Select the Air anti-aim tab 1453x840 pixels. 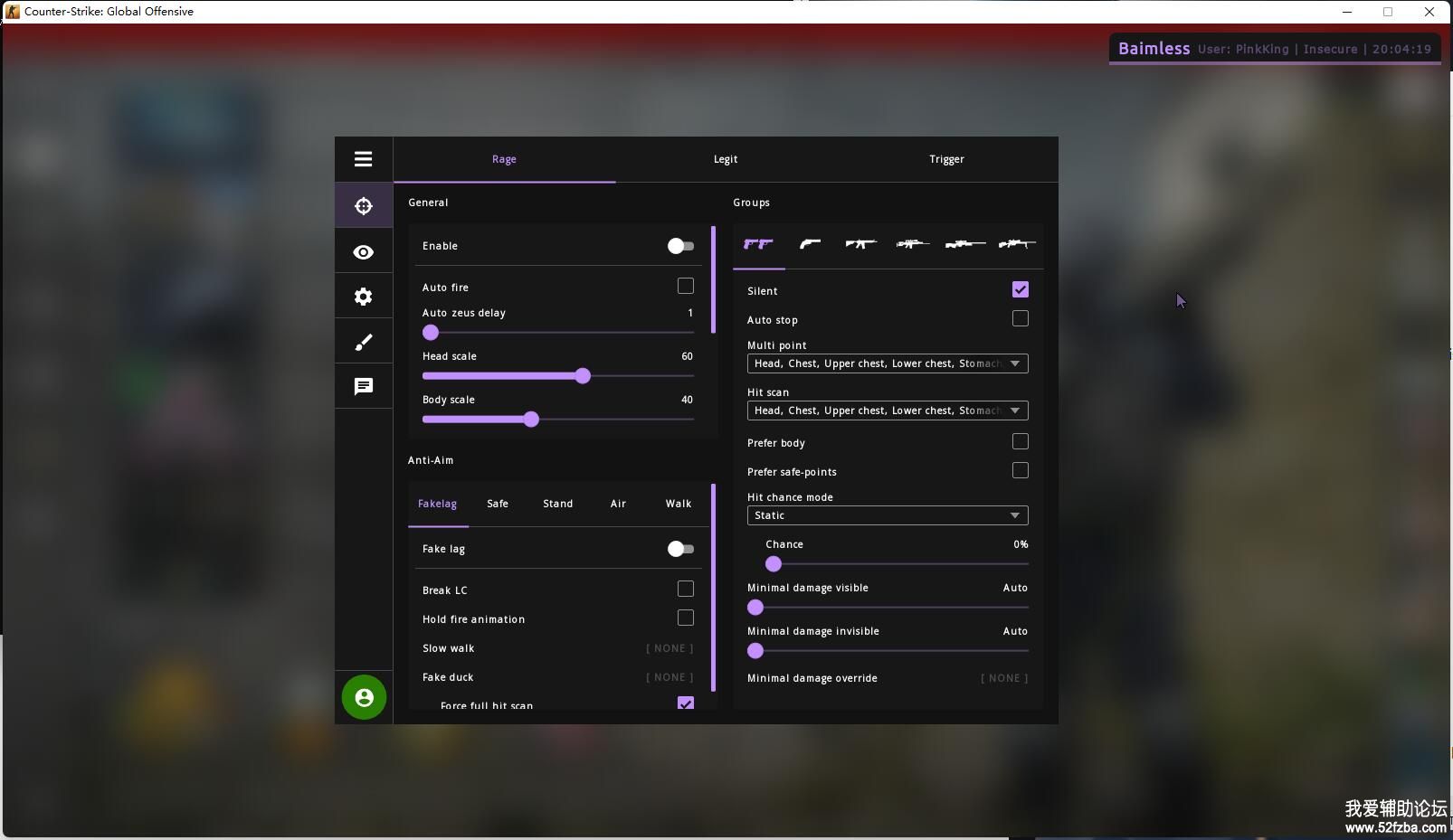618,504
